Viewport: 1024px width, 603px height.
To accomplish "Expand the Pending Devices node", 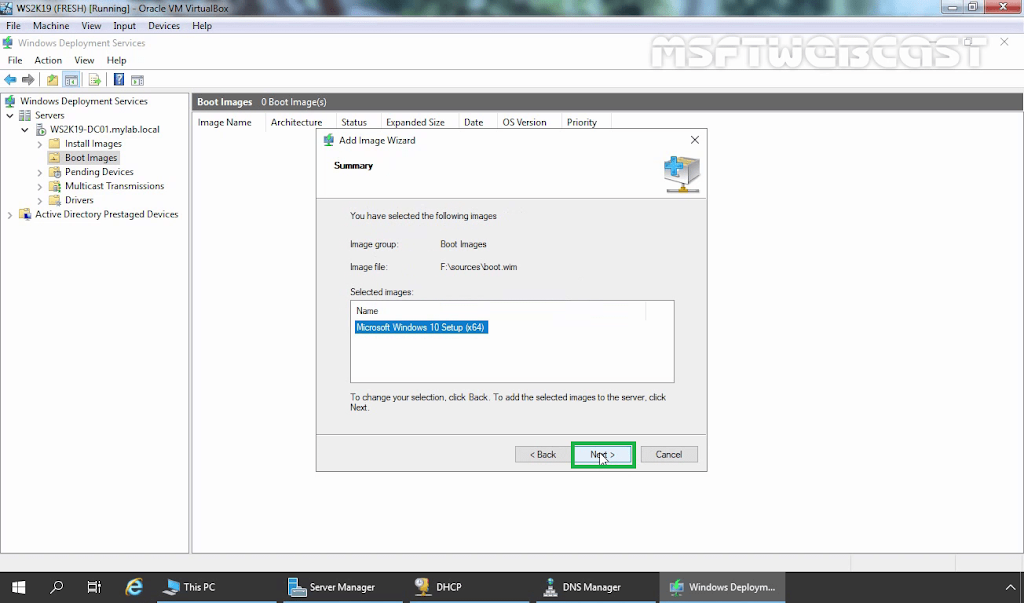I will click(40, 172).
